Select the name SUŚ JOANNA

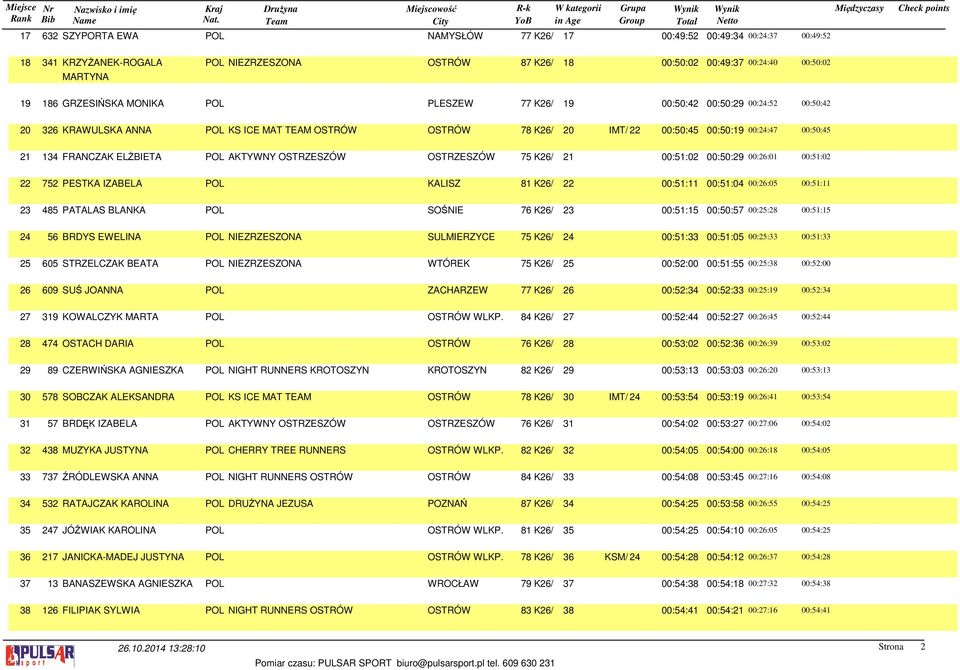(x=92, y=290)
